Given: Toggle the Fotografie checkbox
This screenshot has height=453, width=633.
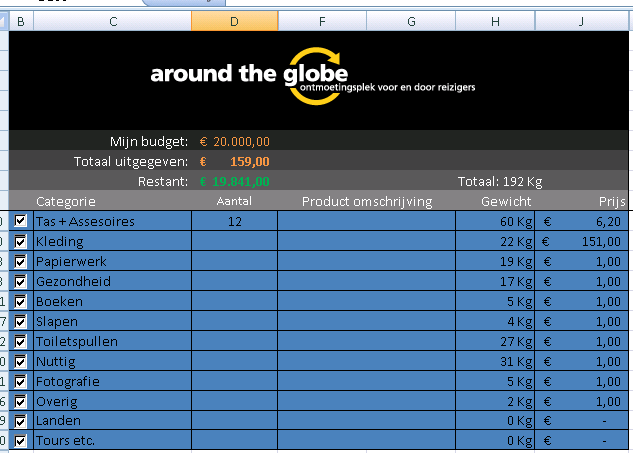Looking at the screenshot, I should [x=20, y=382].
